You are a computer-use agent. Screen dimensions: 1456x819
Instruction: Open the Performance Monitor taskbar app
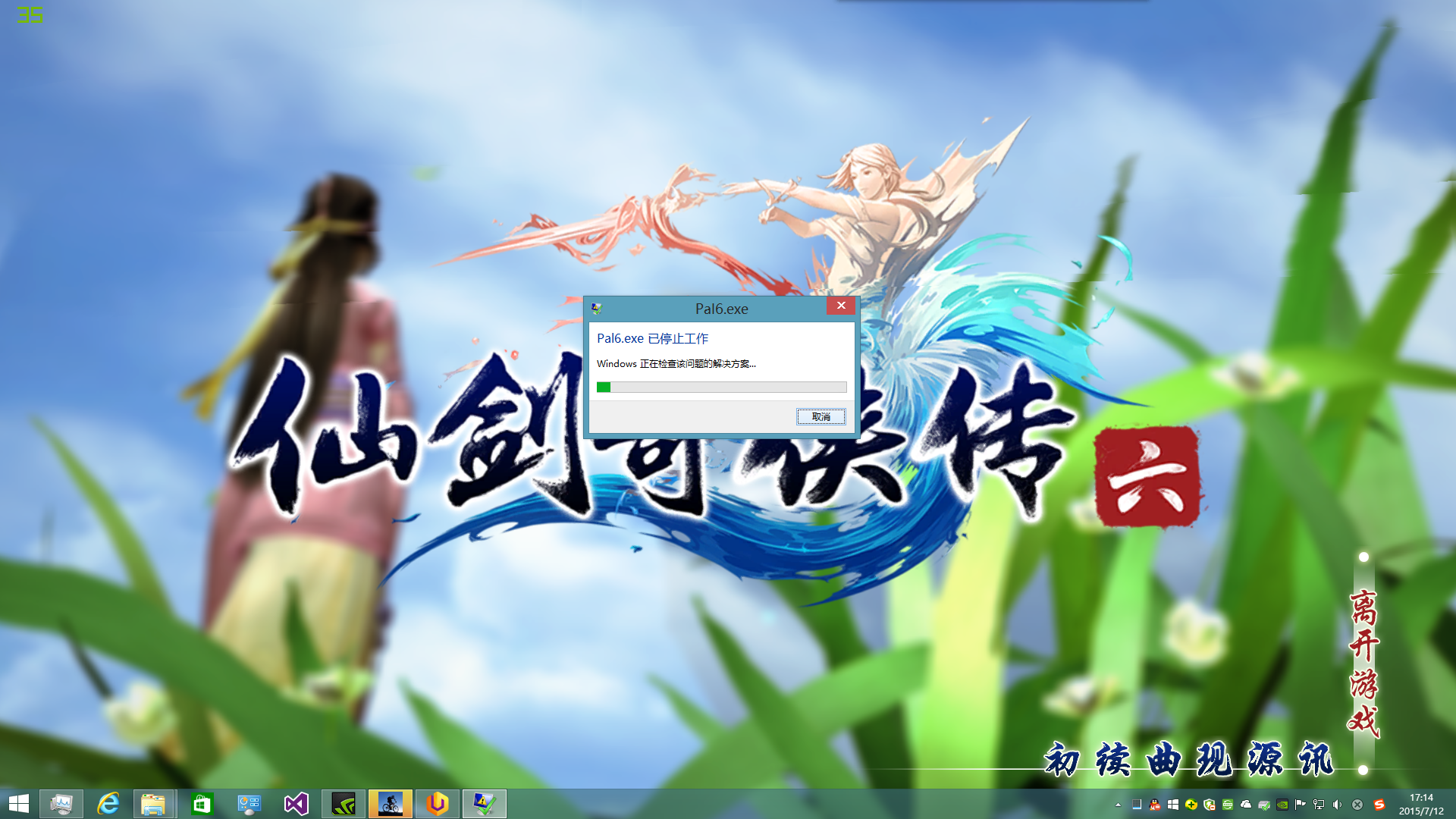click(61, 804)
